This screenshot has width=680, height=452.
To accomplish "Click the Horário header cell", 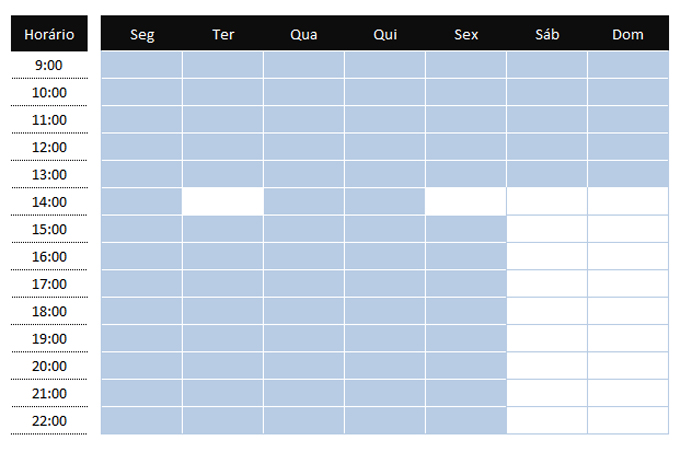I will click(49, 34).
